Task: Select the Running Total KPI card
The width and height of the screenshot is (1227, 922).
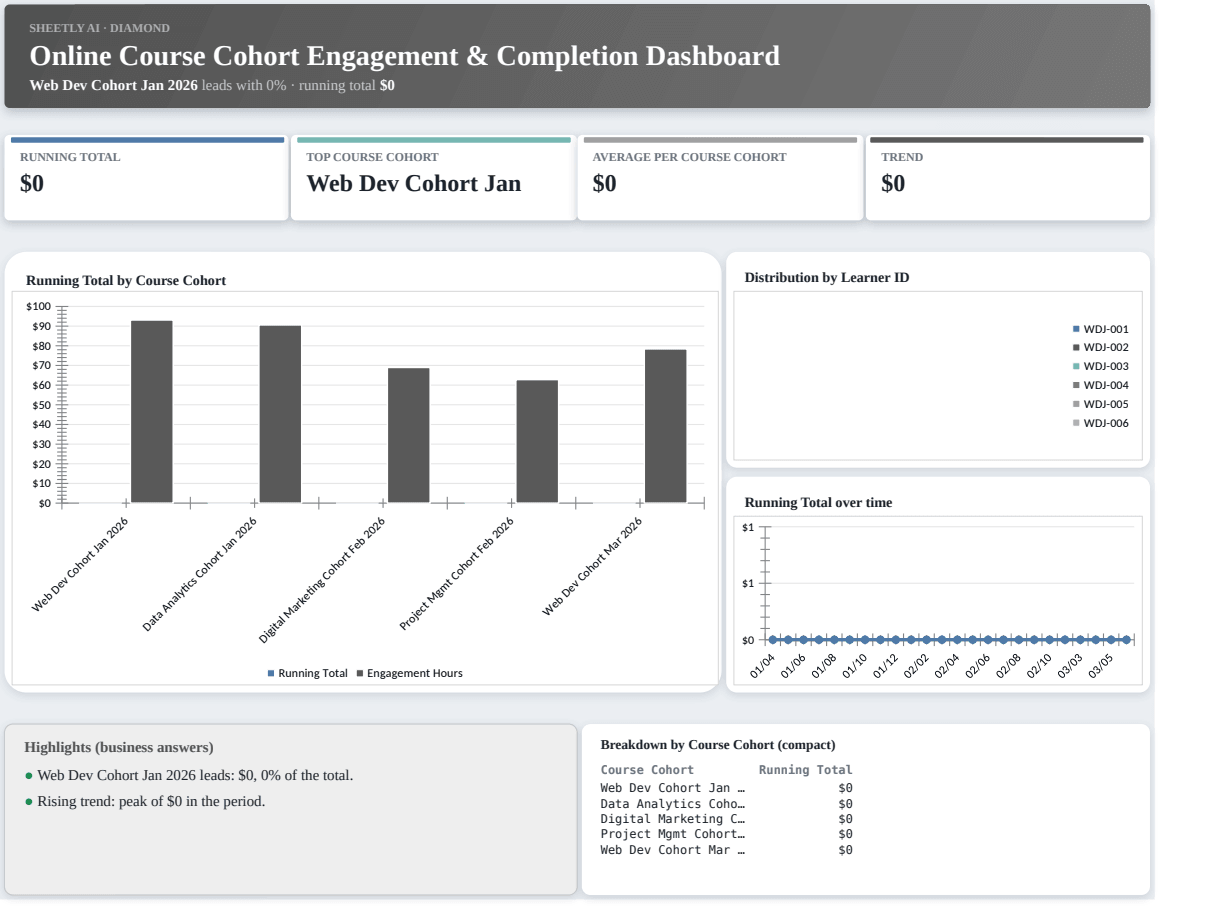Action: pos(147,179)
